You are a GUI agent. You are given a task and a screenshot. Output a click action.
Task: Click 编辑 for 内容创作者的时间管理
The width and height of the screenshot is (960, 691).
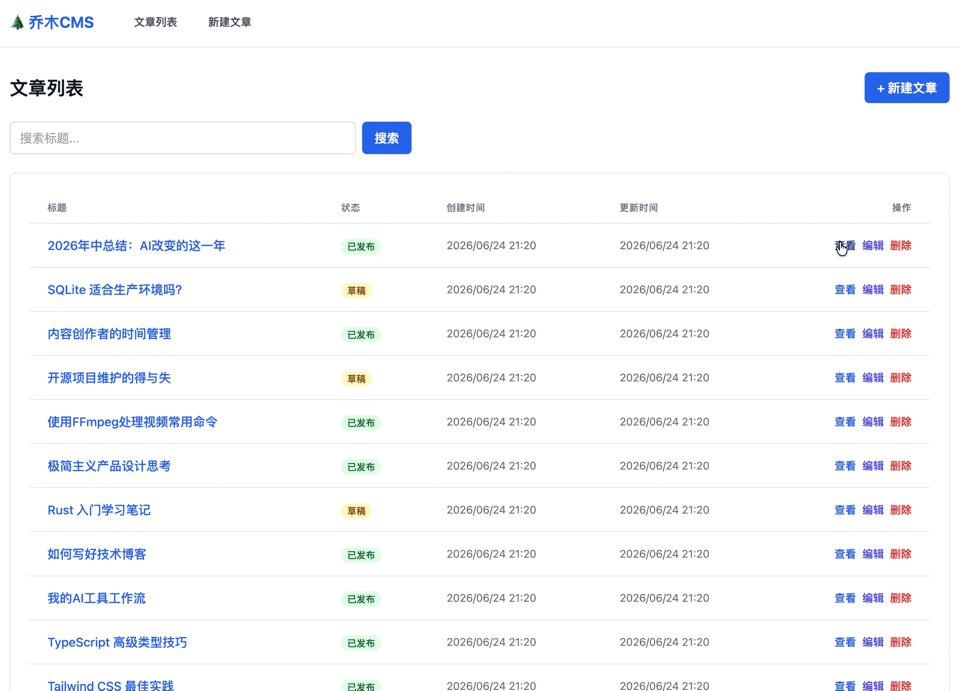coord(872,334)
